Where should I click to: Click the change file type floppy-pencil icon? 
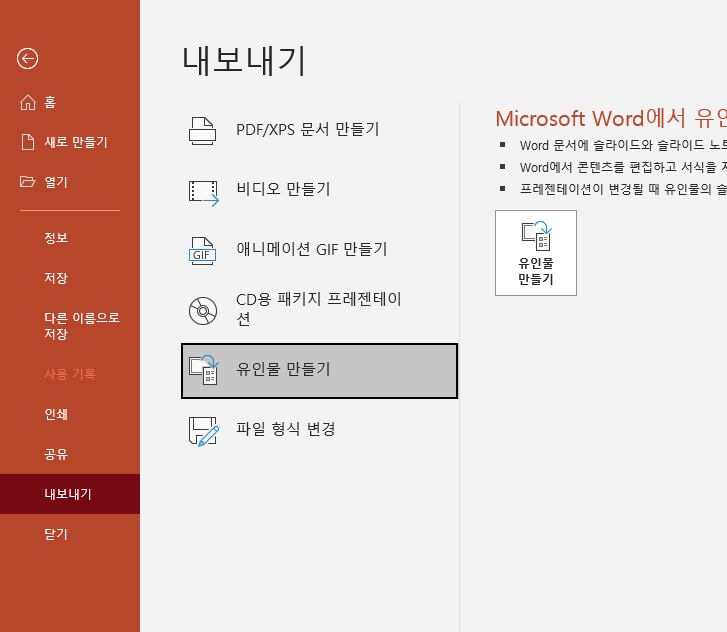pyautogui.click(x=204, y=432)
